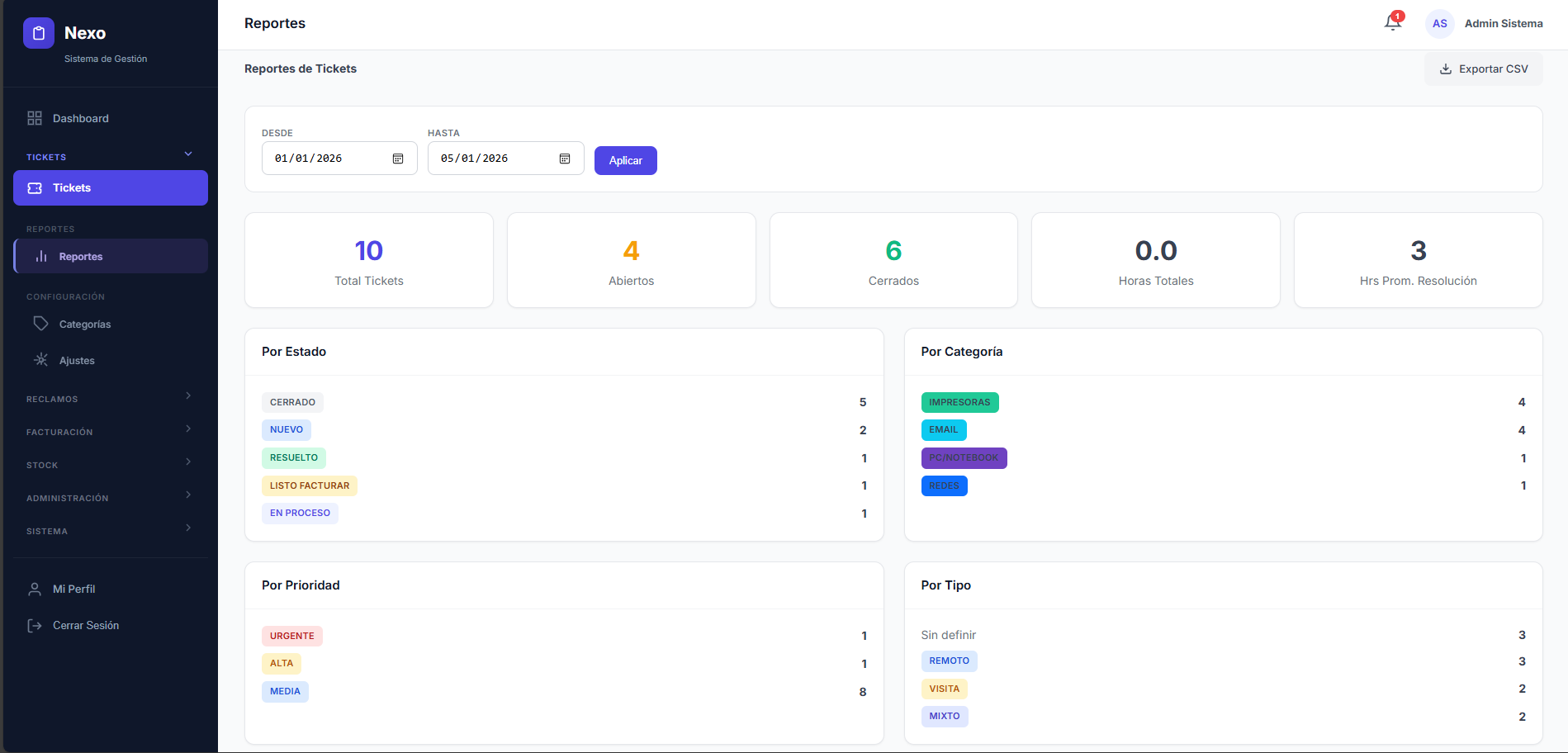Screen dimensions: 1568x753
Task: Expand the Stock sidebar section
Action: (x=188, y=462)
